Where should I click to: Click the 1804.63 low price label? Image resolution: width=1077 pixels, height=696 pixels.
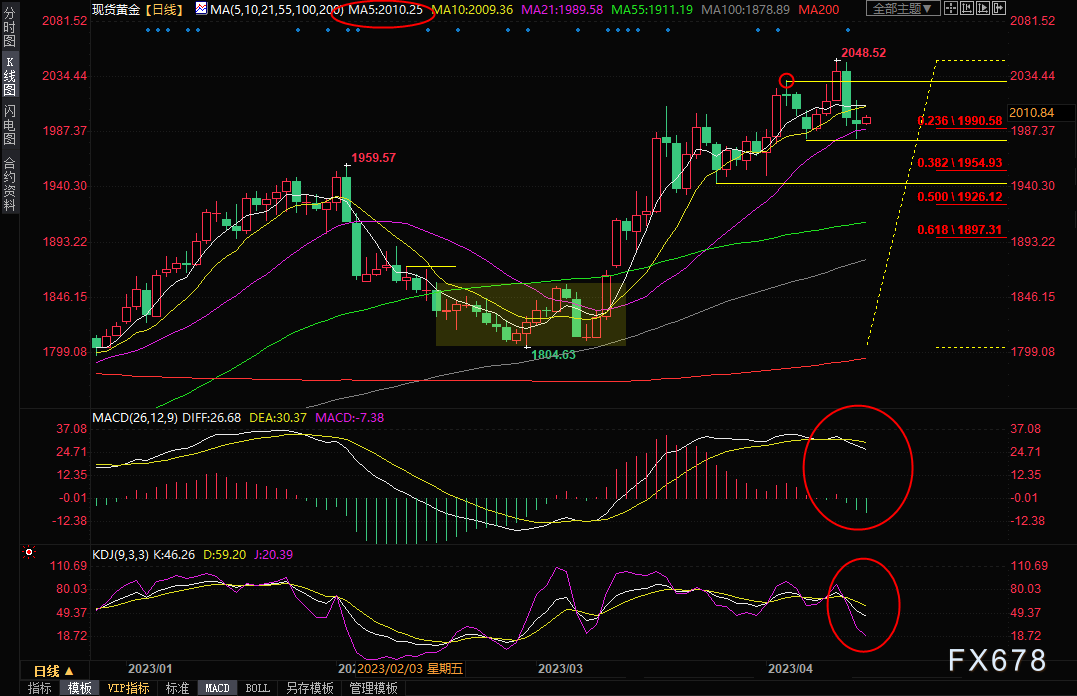tap(554, 355)
